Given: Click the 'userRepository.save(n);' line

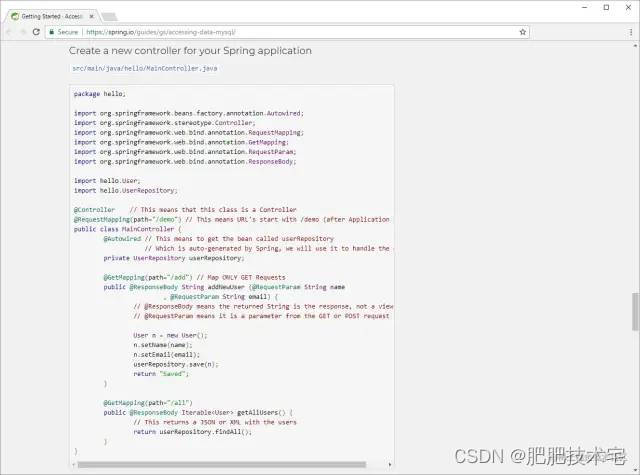Looking at the screenshot, I should point(176,364).
